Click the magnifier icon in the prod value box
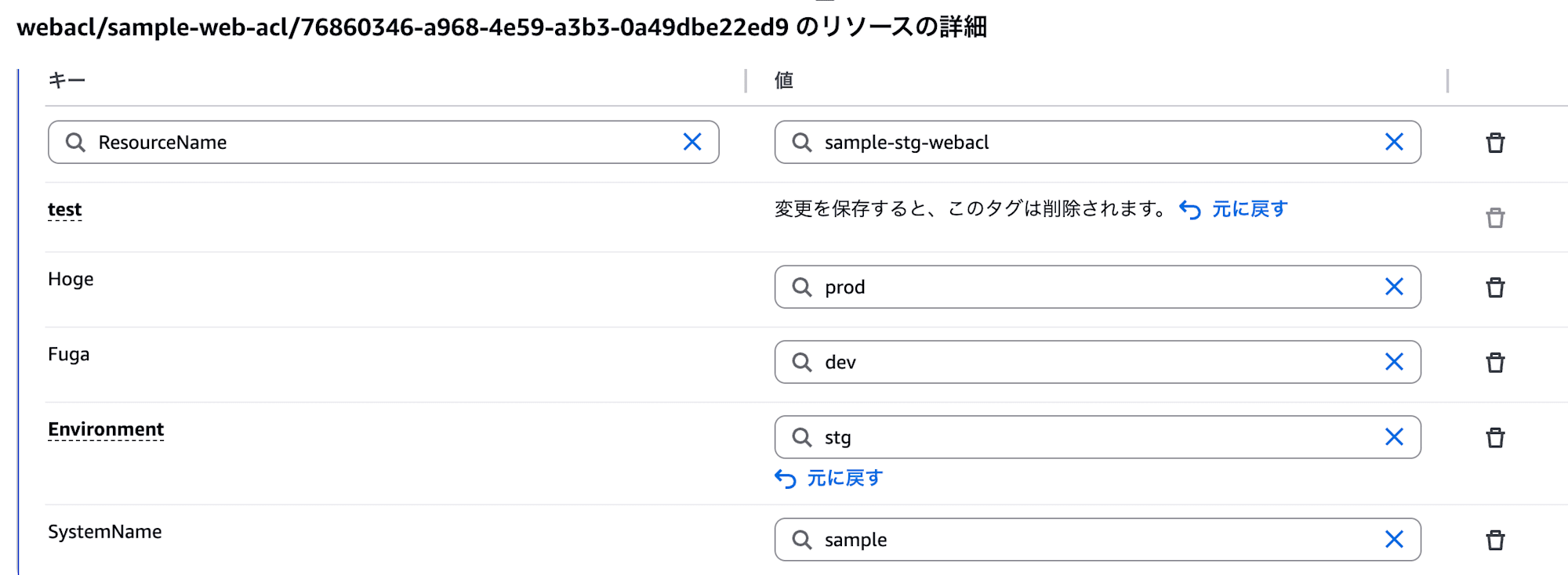This screenshot has width=1568, height=575. click(802, 287)
